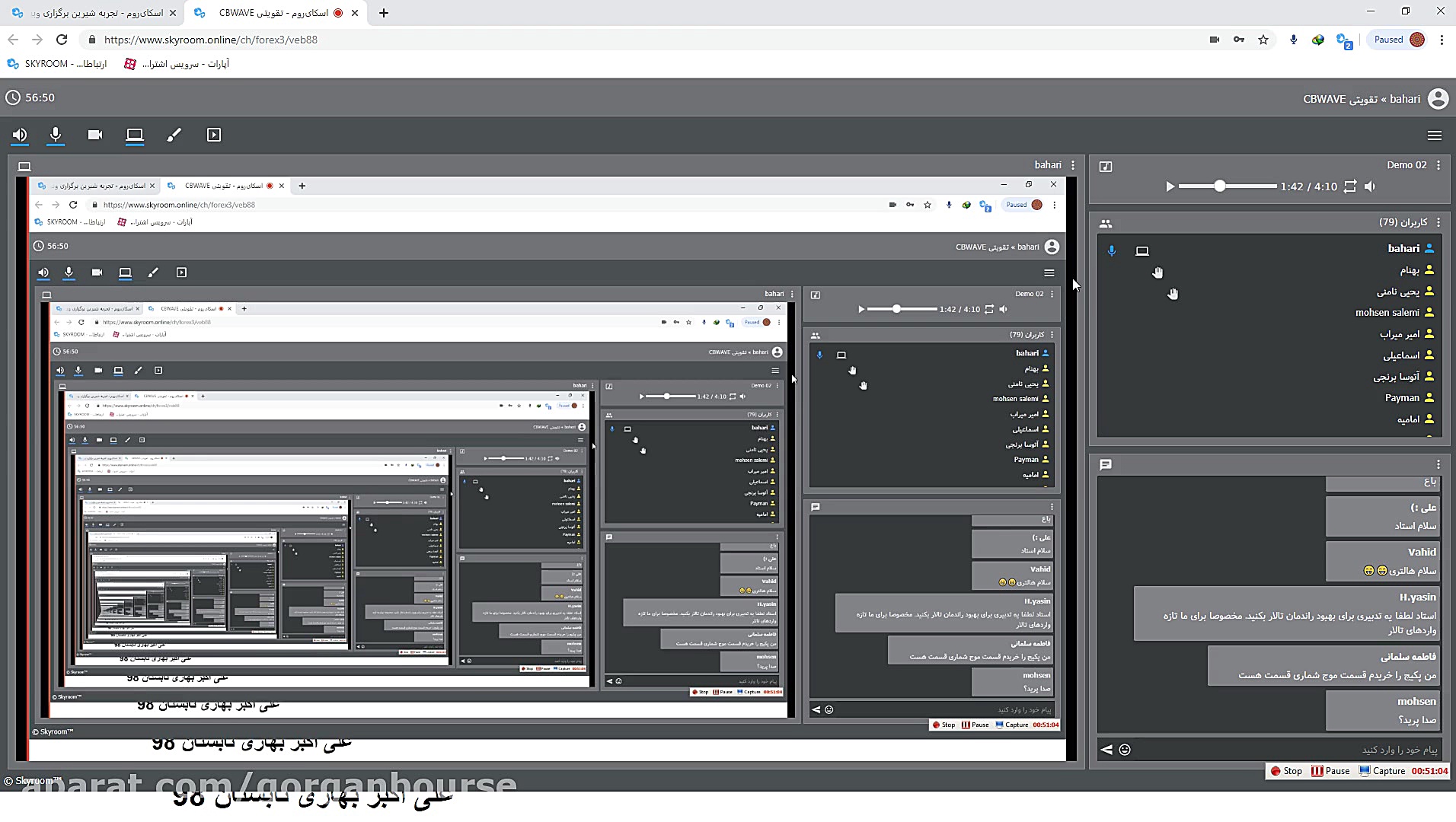
Task: Open the media player tool in toolbar
Action: (214, 135)
